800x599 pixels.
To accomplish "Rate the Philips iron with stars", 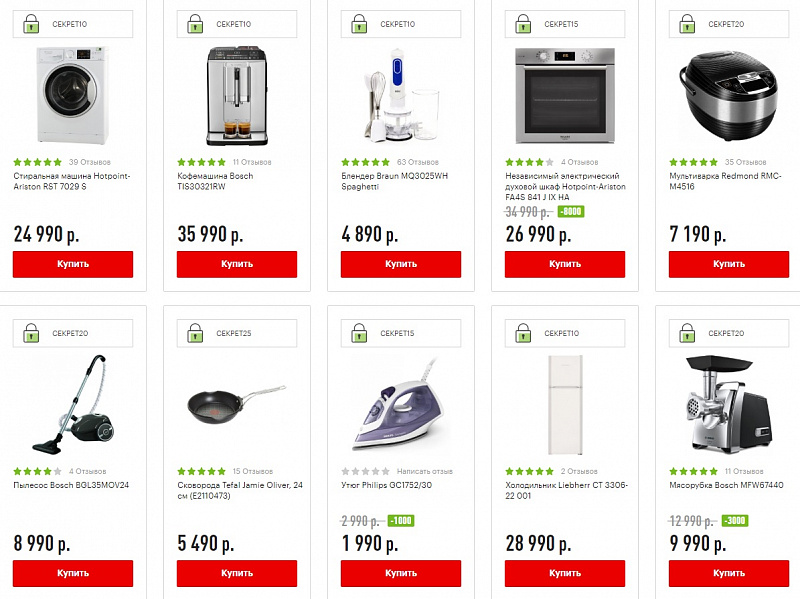I will (366, 471).
